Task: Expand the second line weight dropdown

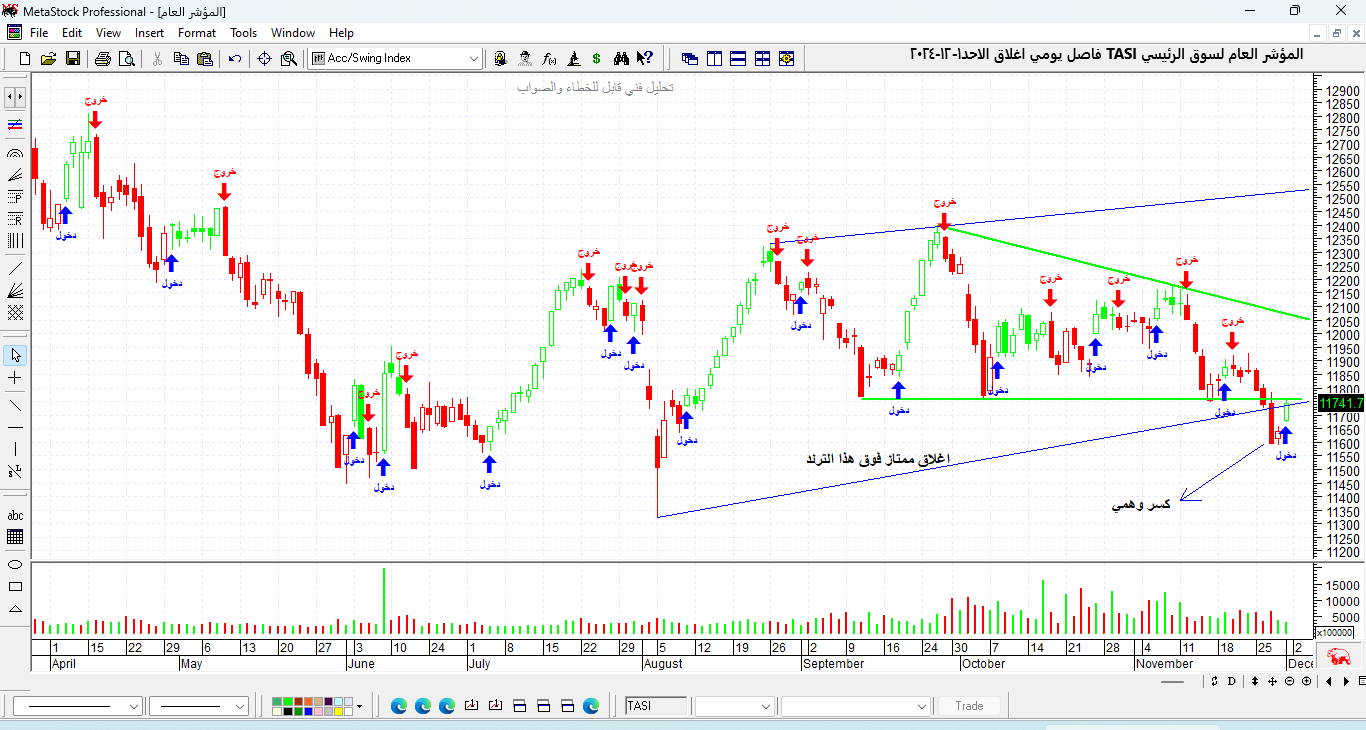Action: 240,706
